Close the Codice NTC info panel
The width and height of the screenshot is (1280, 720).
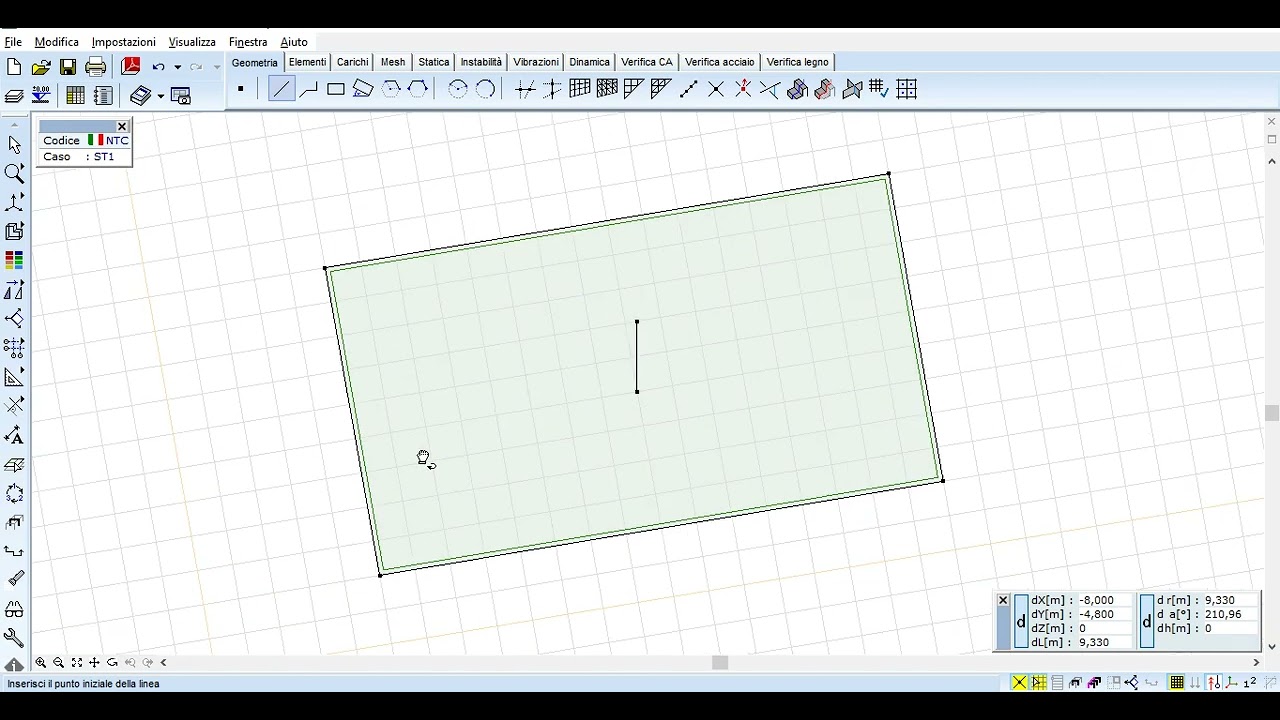(122, 126)
